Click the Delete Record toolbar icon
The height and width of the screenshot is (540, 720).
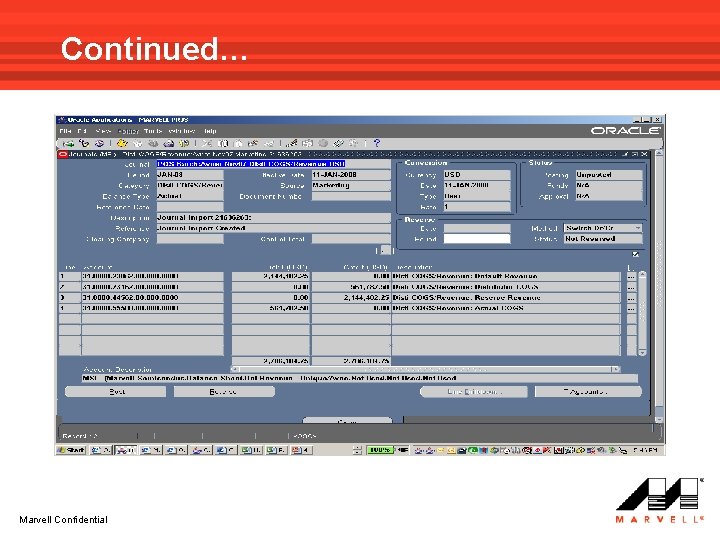[269, 144]
